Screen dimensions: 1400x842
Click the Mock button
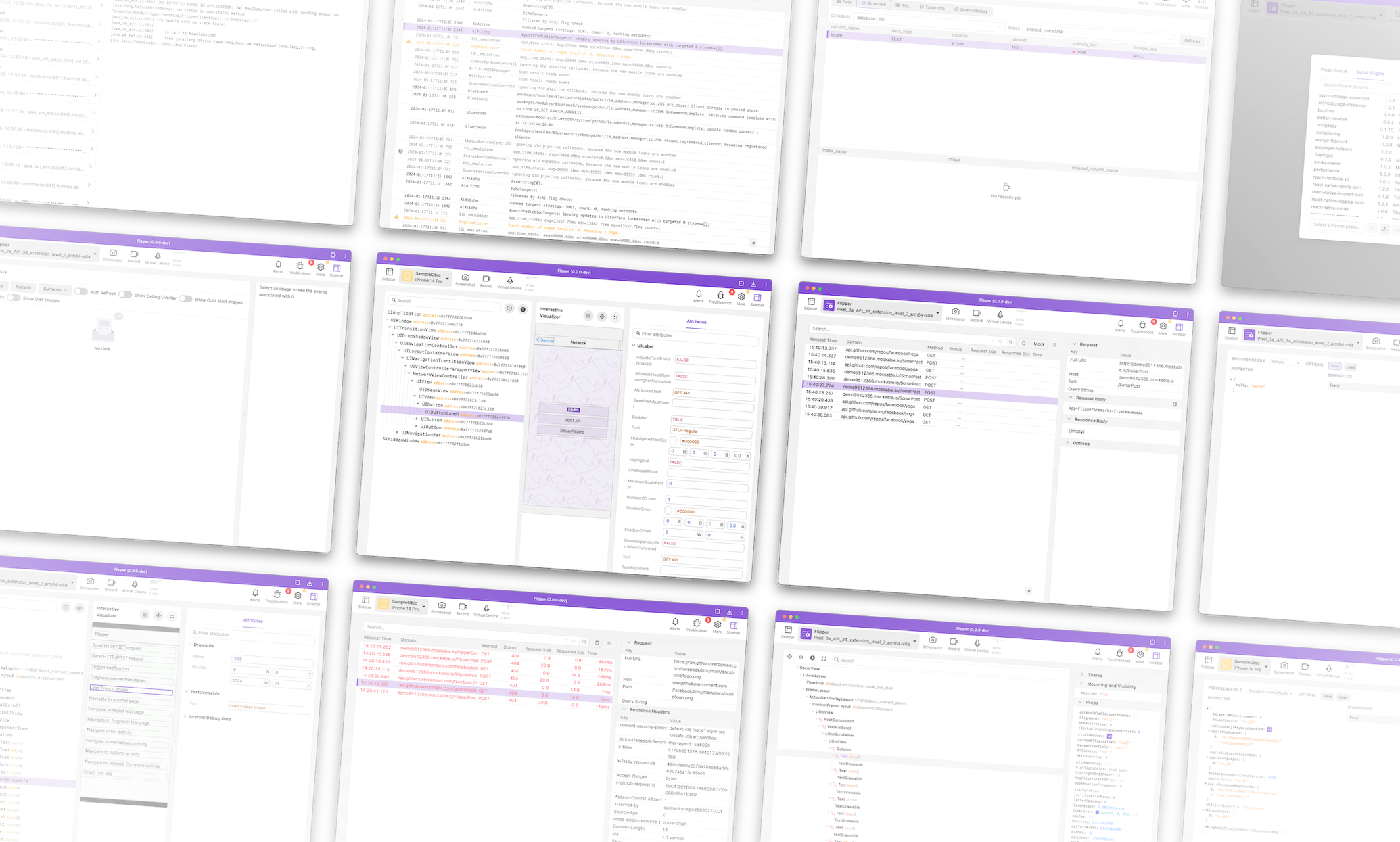1039,344
